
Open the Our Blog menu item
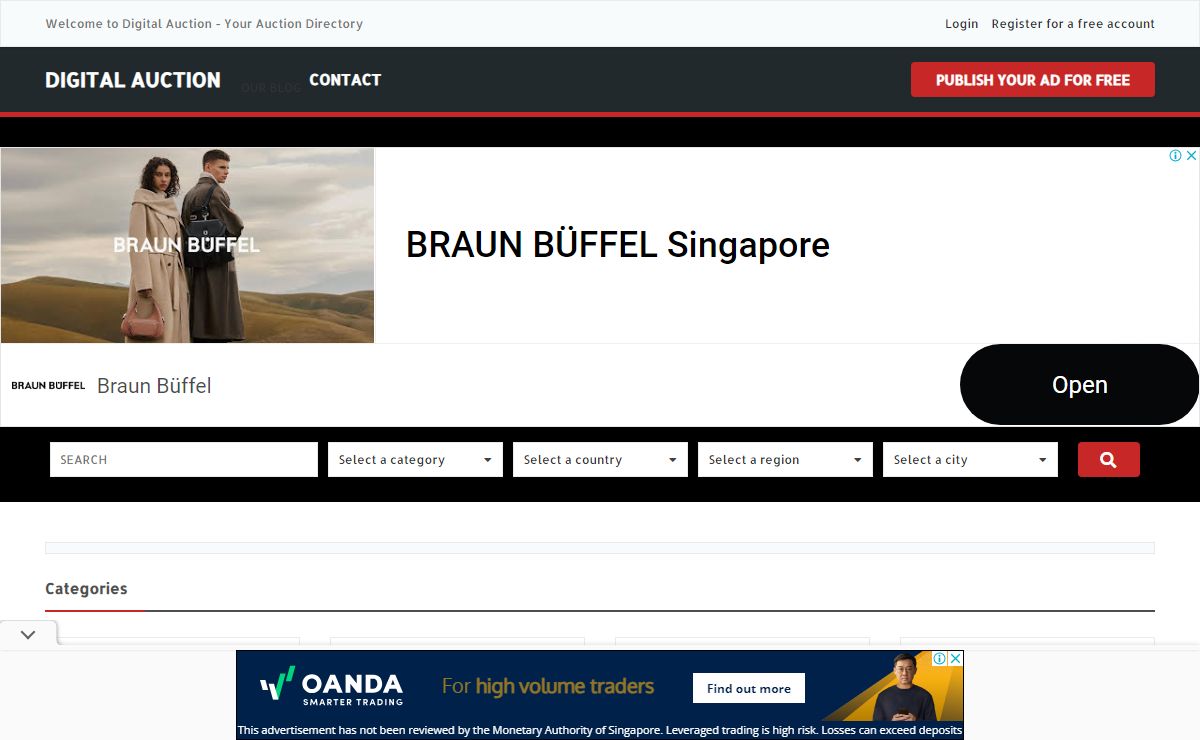(271, 88)
